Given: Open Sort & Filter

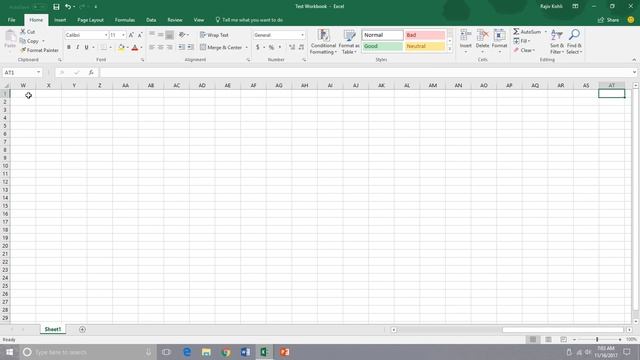Looking at the screenshot, I should tap(557, 42).
